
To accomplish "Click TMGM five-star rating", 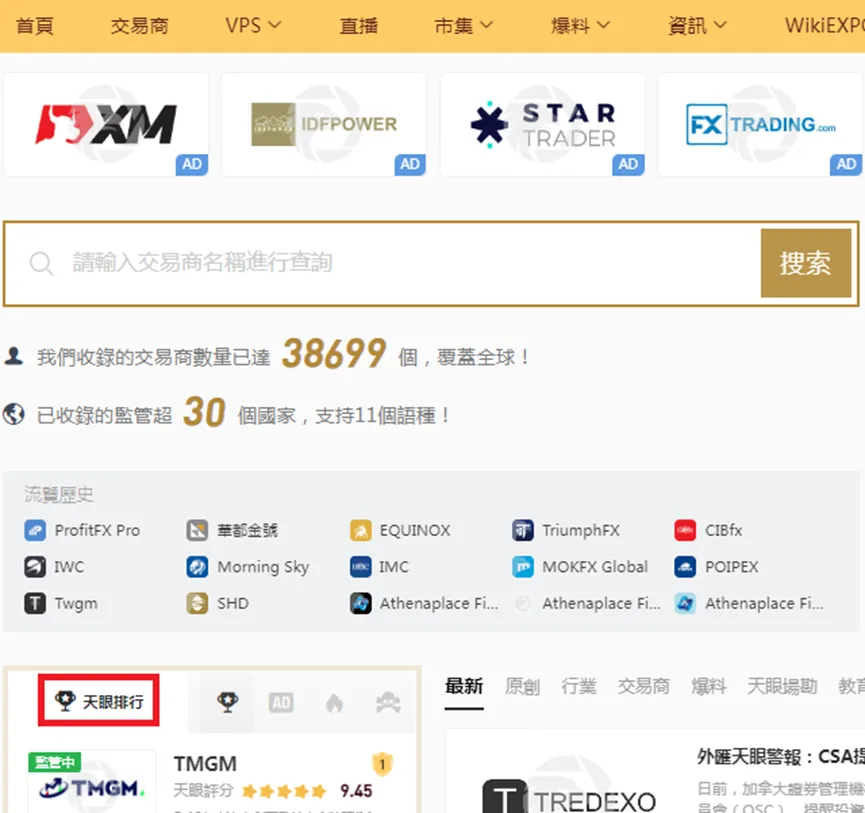I will click(x=284, y=791).
